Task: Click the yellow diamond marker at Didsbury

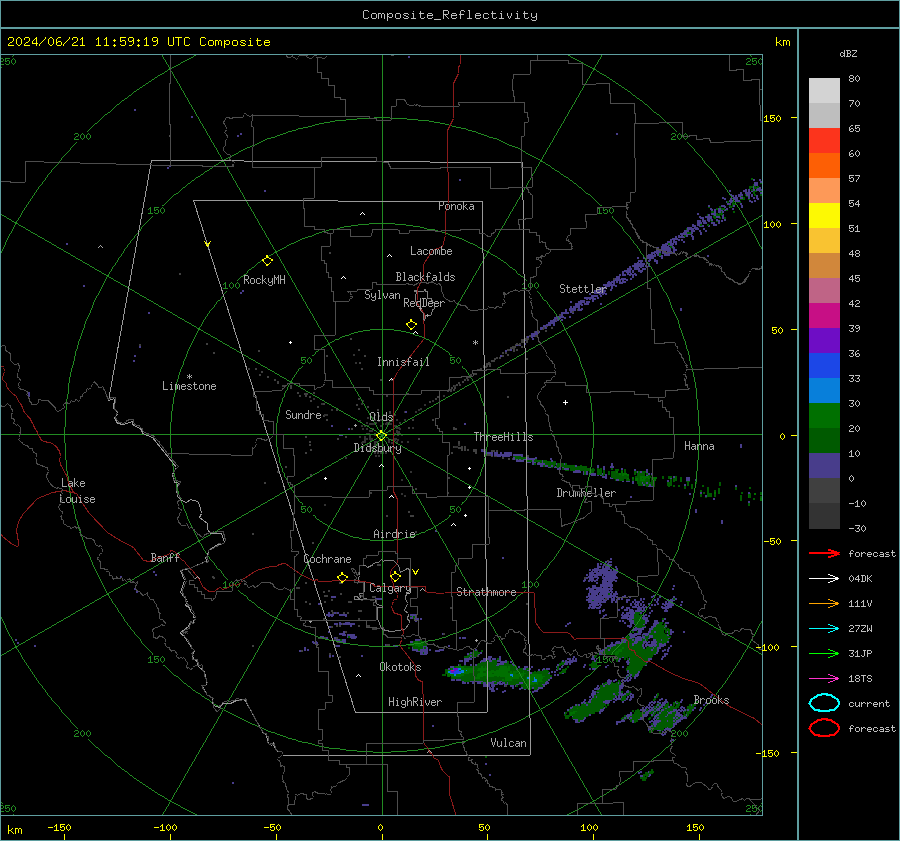Action: [x=381, y=436]
